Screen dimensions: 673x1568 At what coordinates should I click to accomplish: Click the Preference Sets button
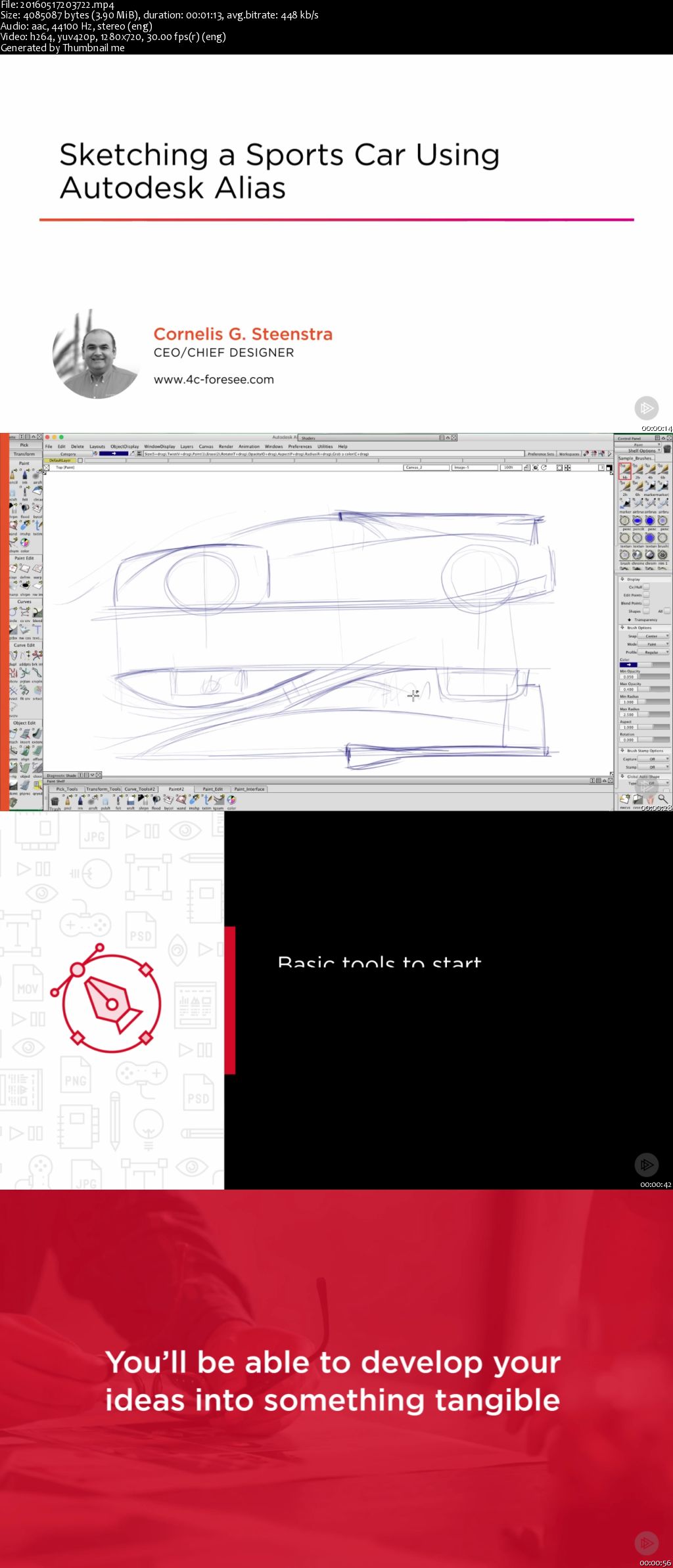pyautogui.click(x=541, y=454)
